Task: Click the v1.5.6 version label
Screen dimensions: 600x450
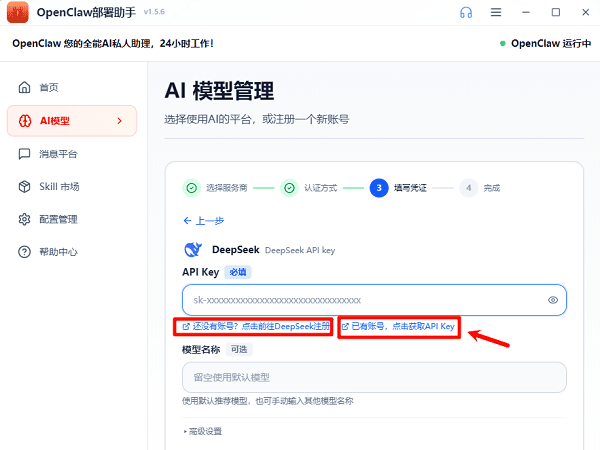Action: [x=154, y=12]
